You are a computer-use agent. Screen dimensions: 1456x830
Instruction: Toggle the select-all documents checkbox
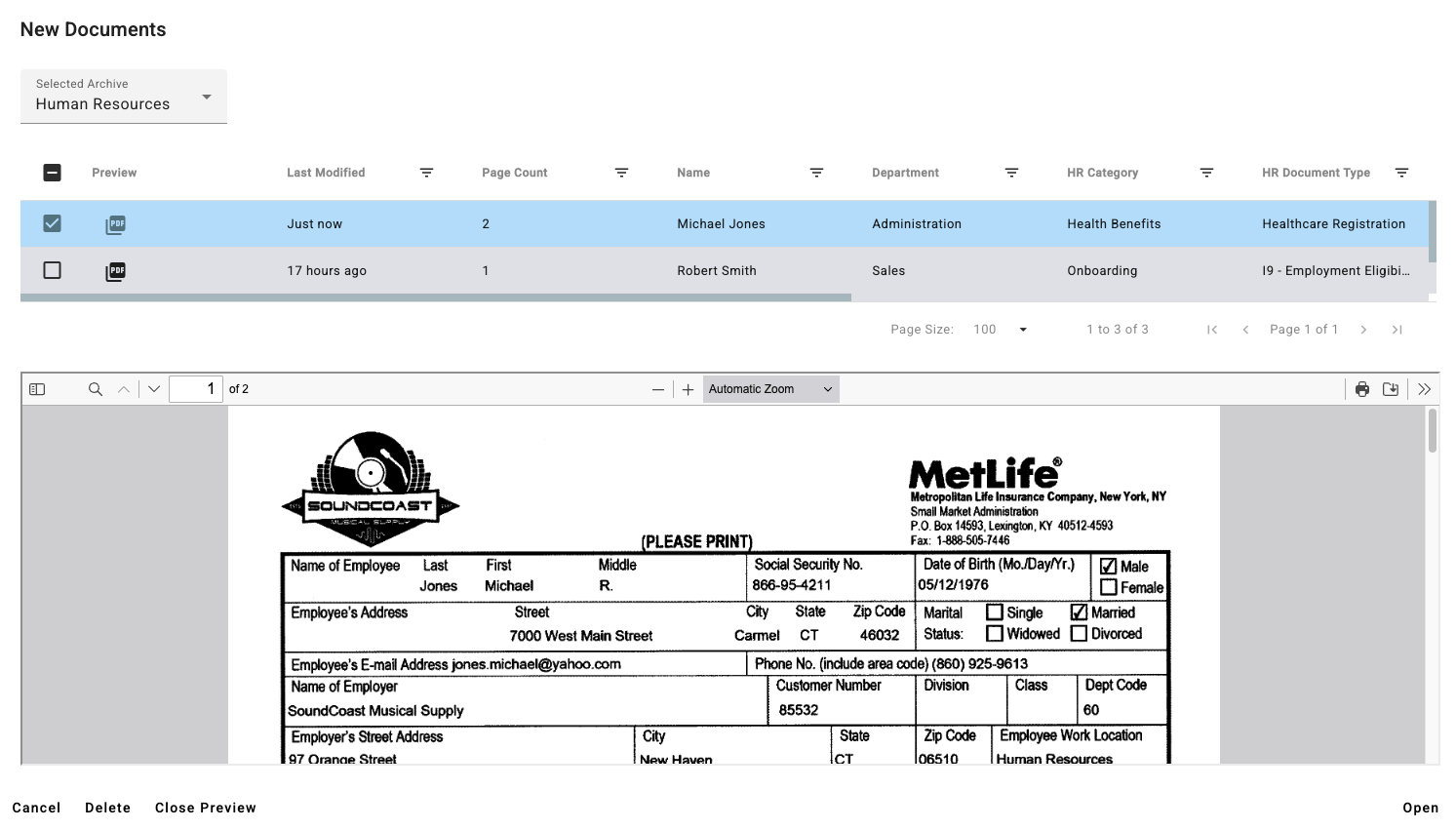(52, 172)
